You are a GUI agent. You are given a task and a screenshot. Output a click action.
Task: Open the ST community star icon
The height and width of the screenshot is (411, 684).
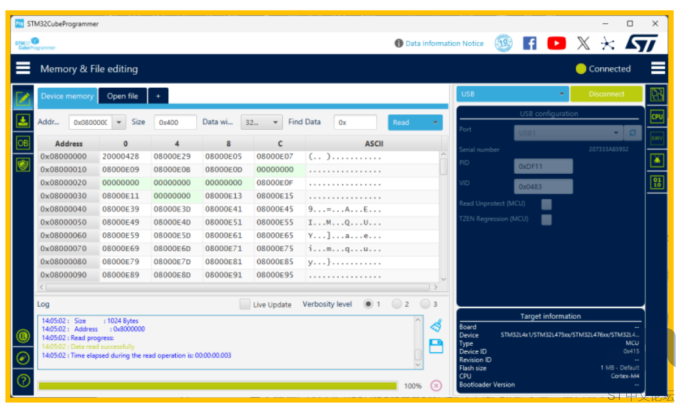[x=607, y=43]
